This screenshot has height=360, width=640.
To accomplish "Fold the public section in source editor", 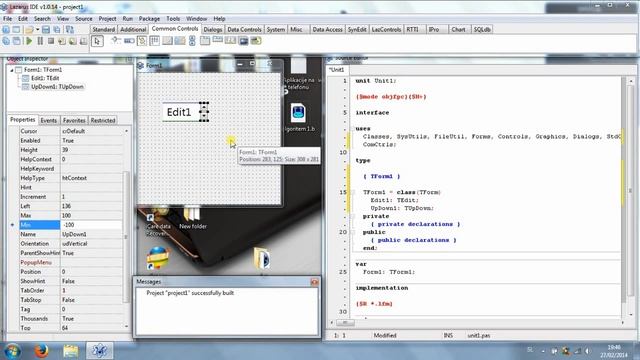I will (352, 232).
